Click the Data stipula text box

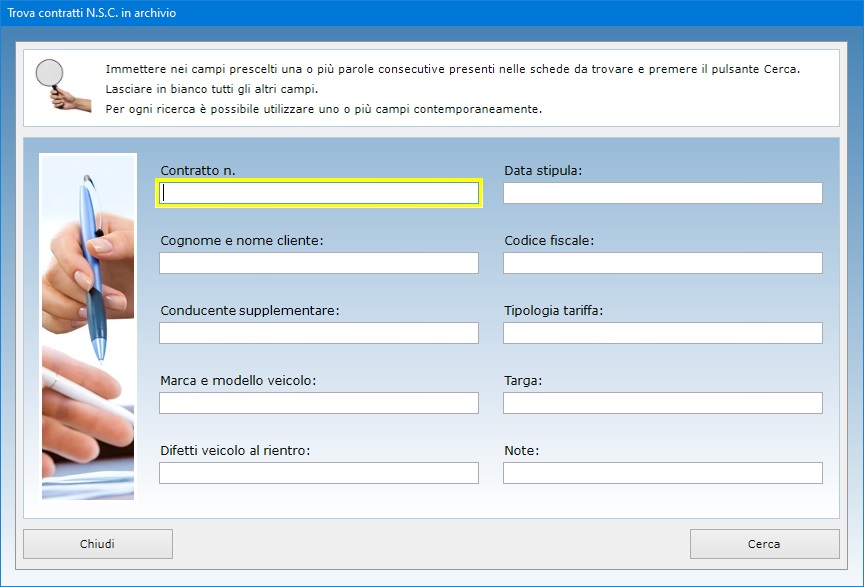point(662,193)
